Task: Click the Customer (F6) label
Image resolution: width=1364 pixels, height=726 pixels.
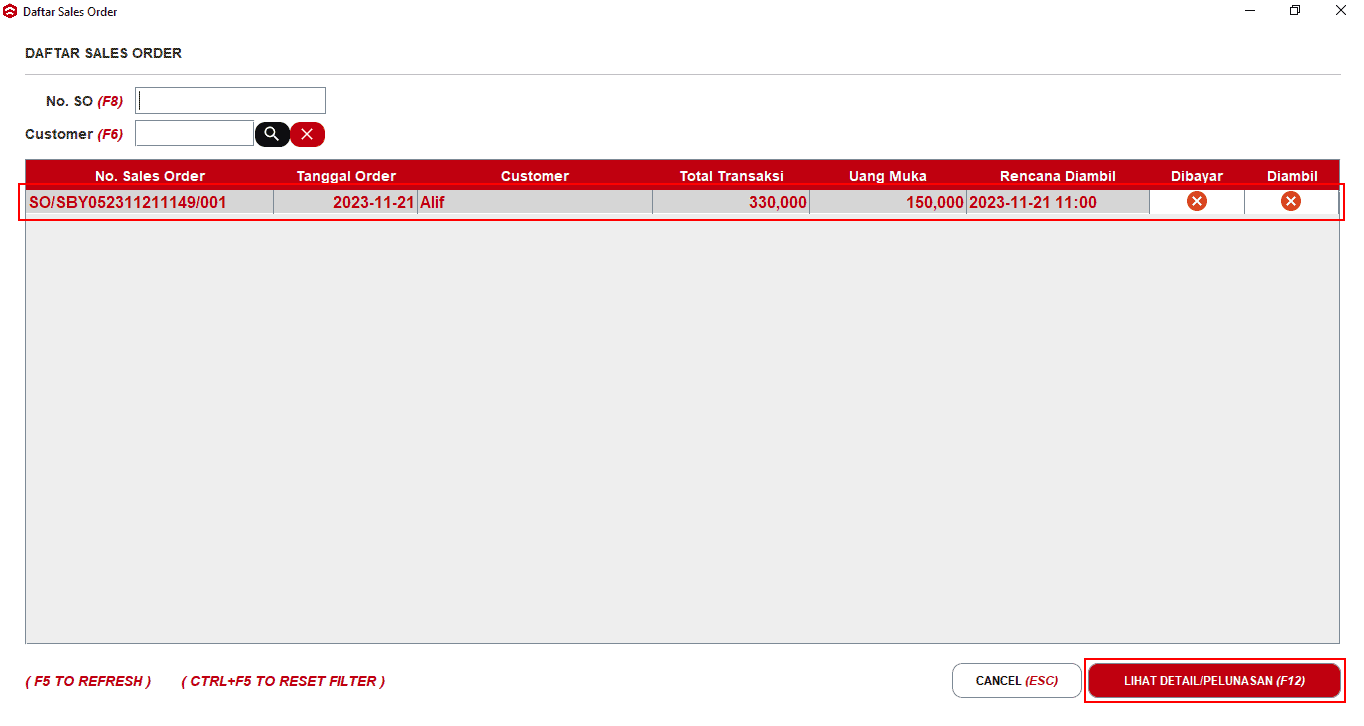Action: [74, 134]
